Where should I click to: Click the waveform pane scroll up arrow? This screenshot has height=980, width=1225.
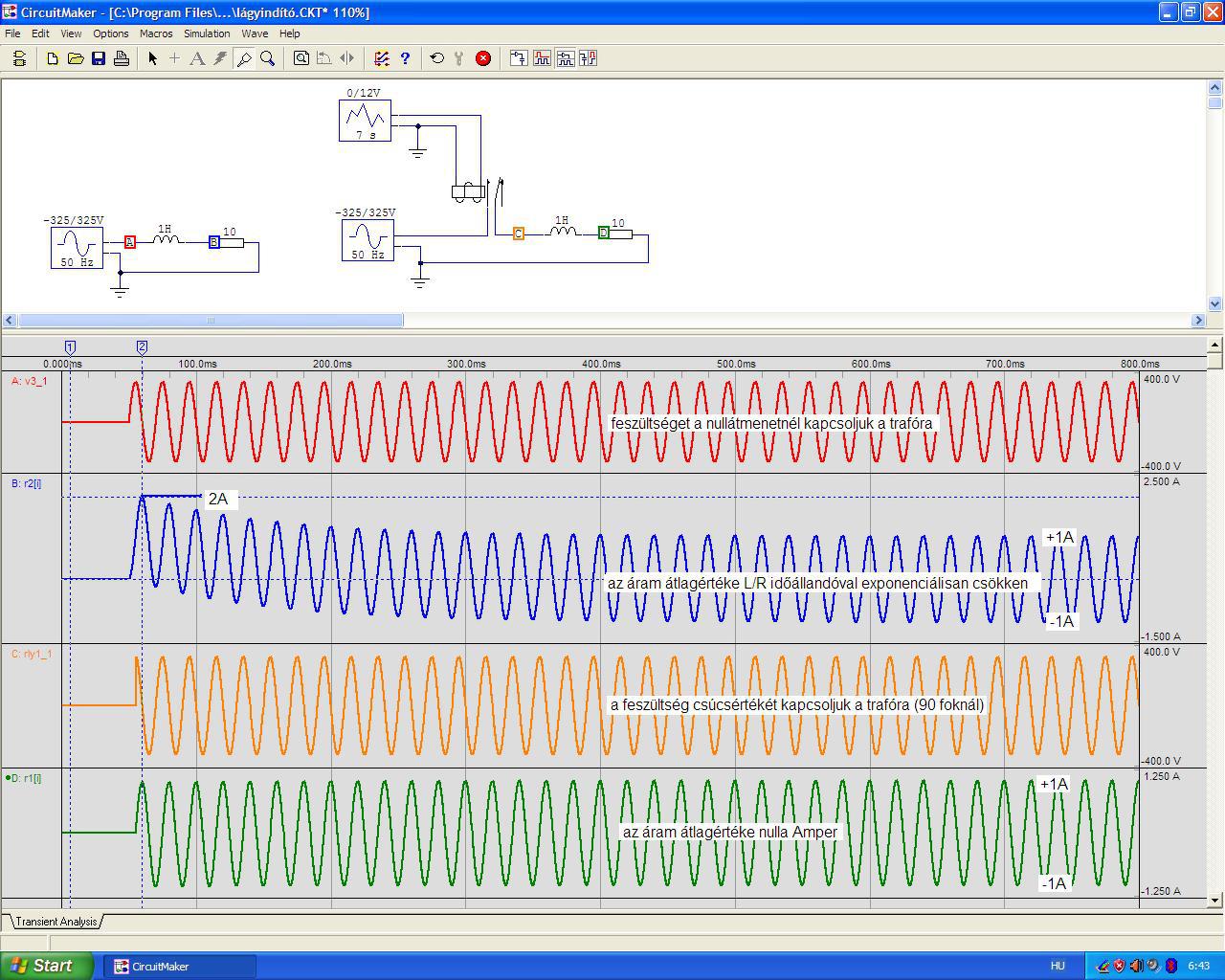tap(1215, 345)
